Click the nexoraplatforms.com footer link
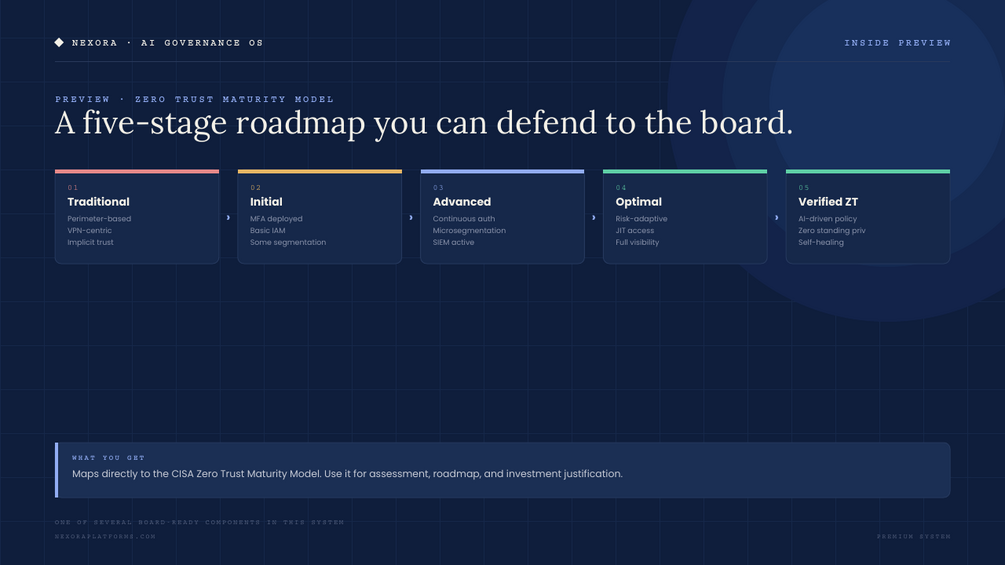This screenshot has width=1005, height=565. 105,536
